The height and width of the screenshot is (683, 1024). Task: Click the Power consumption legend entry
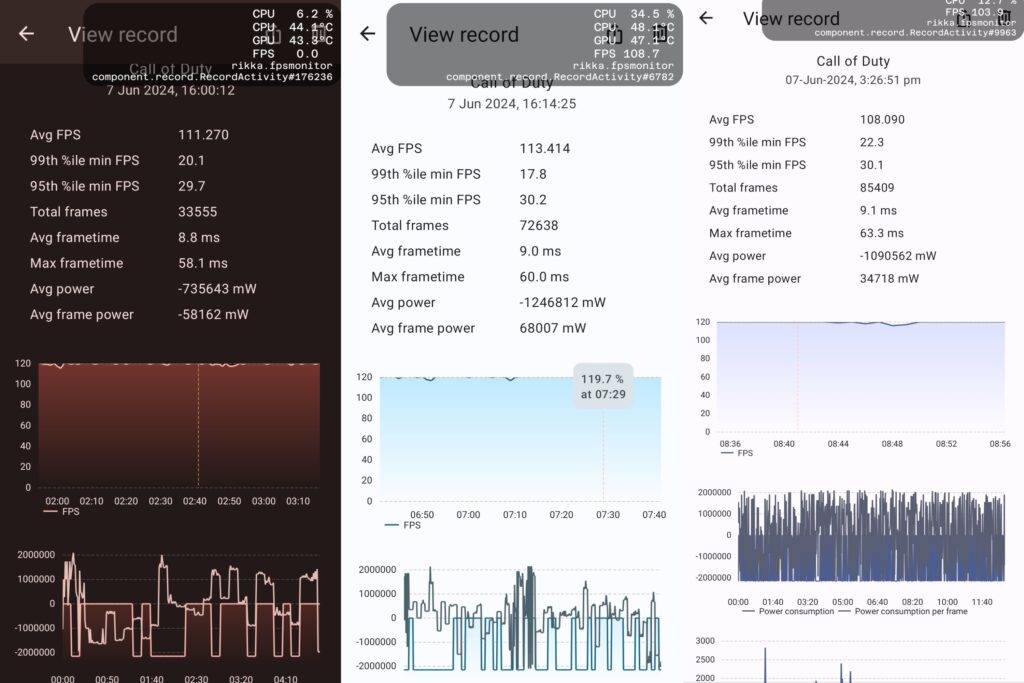point(788,612)
